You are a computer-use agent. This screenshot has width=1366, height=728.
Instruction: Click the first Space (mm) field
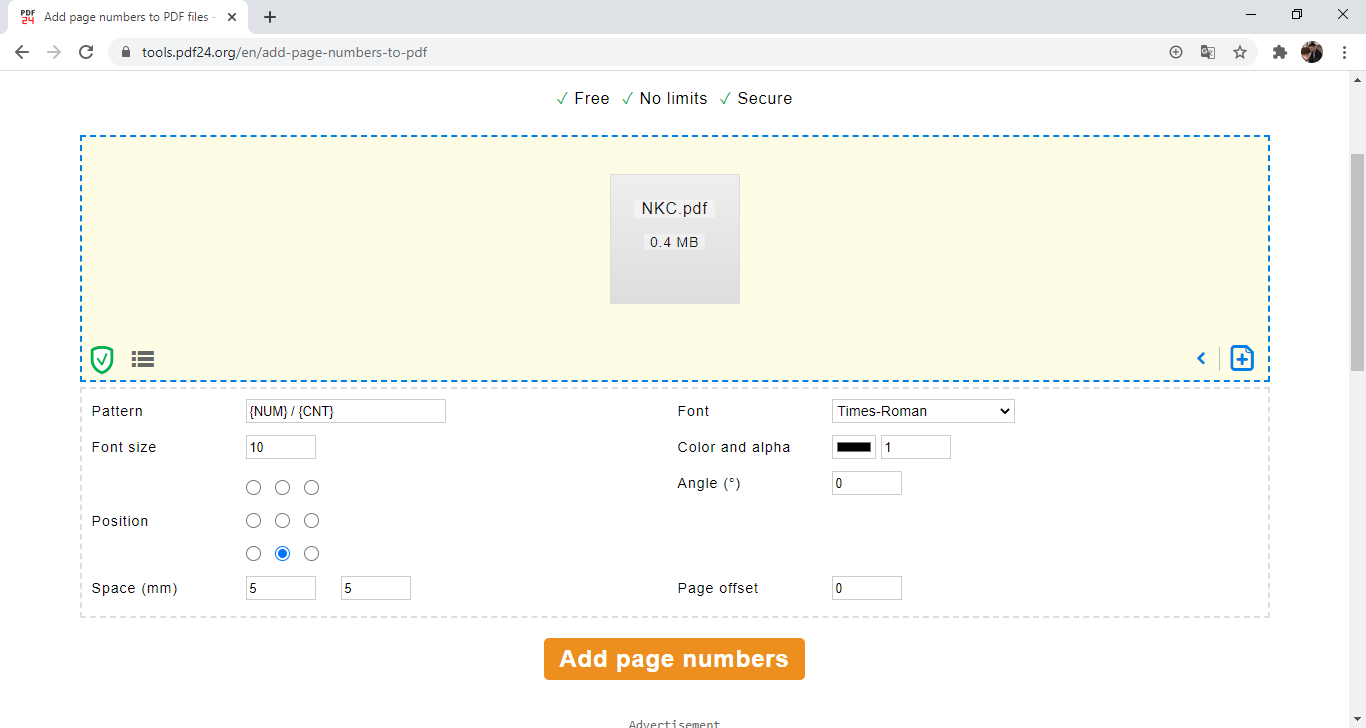(x=281, y=588)
